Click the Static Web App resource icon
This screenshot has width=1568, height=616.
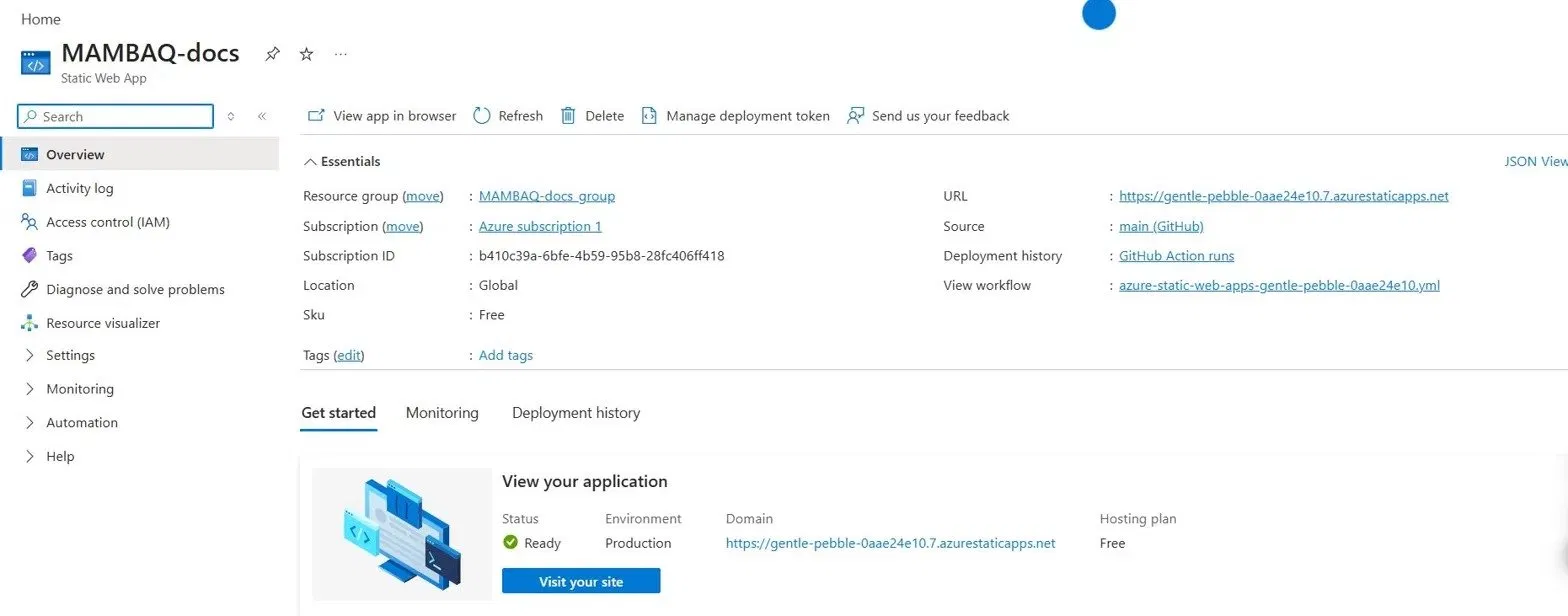[x=36, y=63]
